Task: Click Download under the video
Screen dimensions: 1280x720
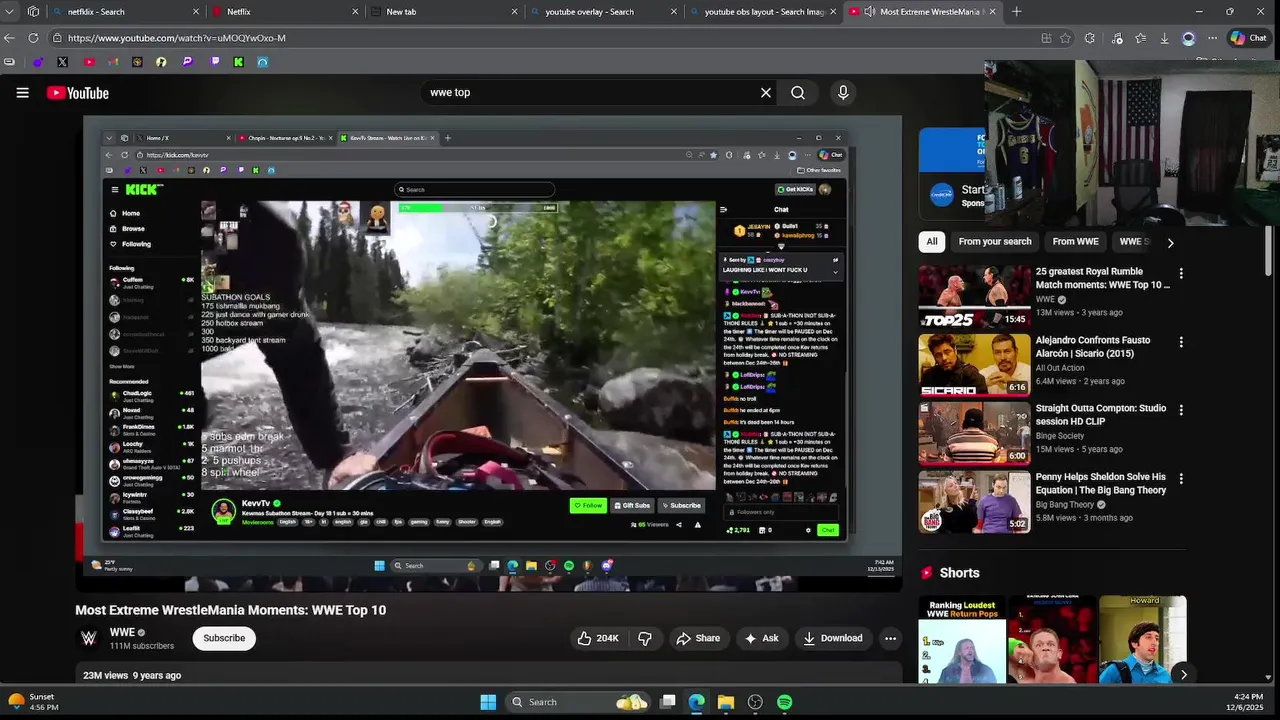Action: click(x=833, y=638)
